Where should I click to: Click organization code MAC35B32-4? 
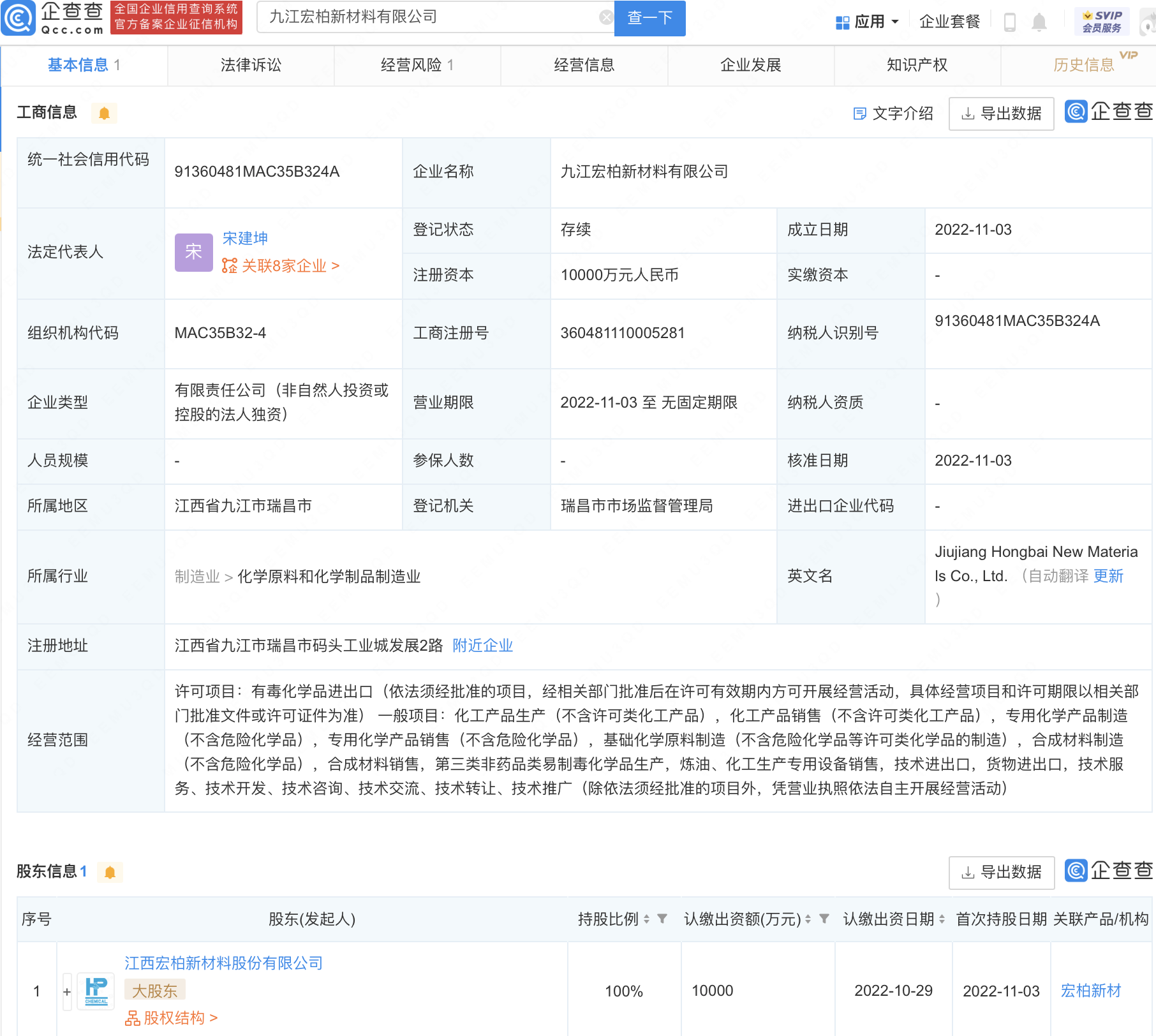point(220,333)
